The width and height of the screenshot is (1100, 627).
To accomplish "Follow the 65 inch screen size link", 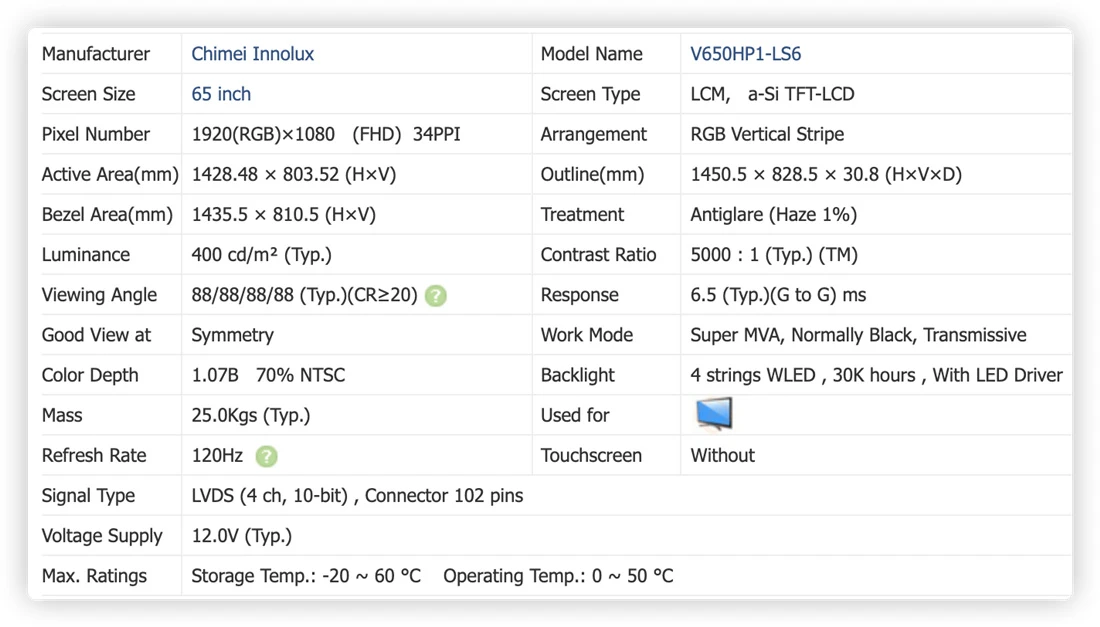I will [x=221, y=94].
